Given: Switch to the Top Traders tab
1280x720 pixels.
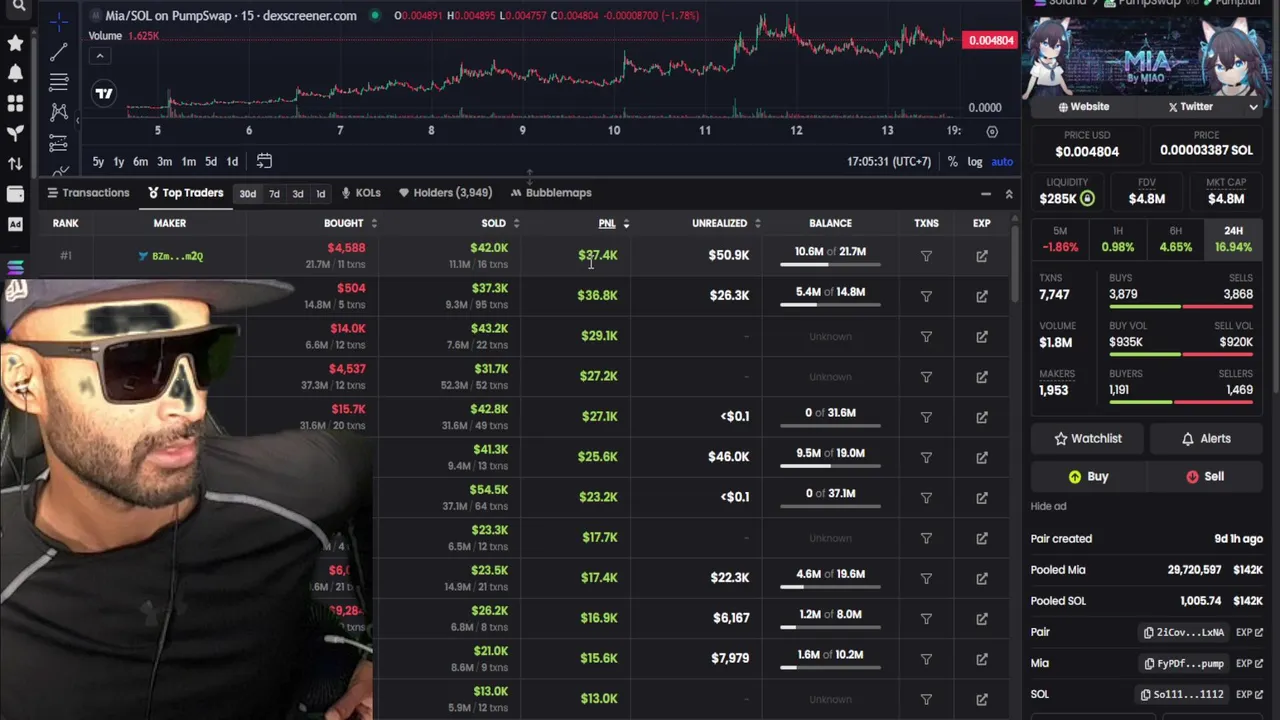Looking at the screenshot, I should (185, 193).
